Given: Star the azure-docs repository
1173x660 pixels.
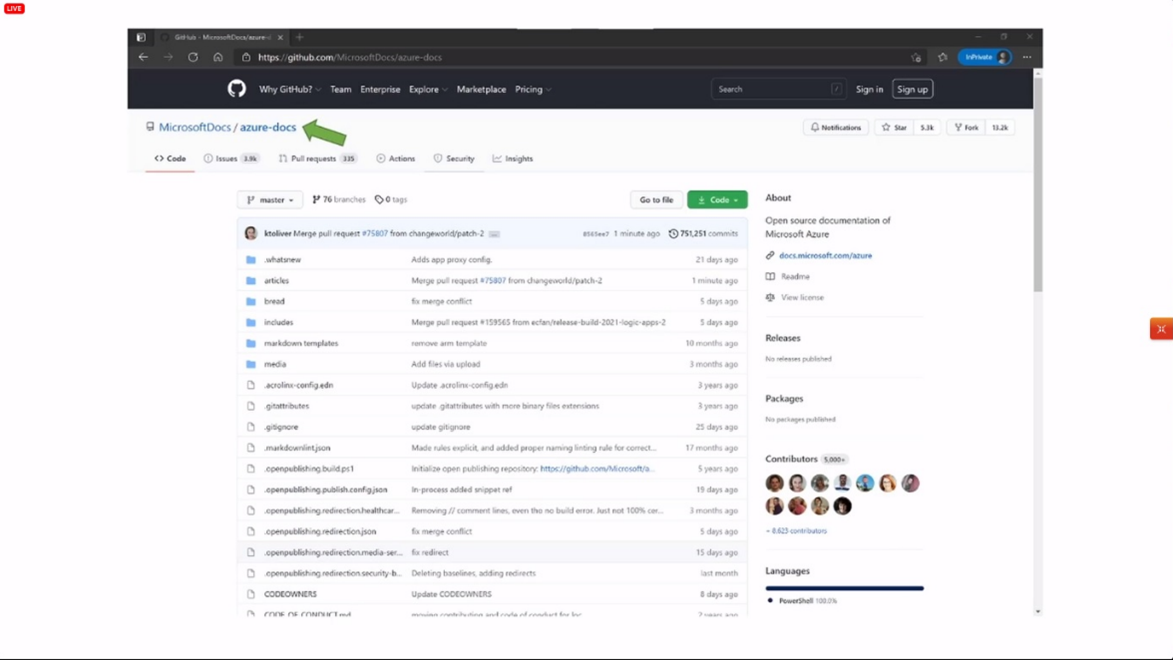Looking at the screenshot, I should (x=894, y=128).
